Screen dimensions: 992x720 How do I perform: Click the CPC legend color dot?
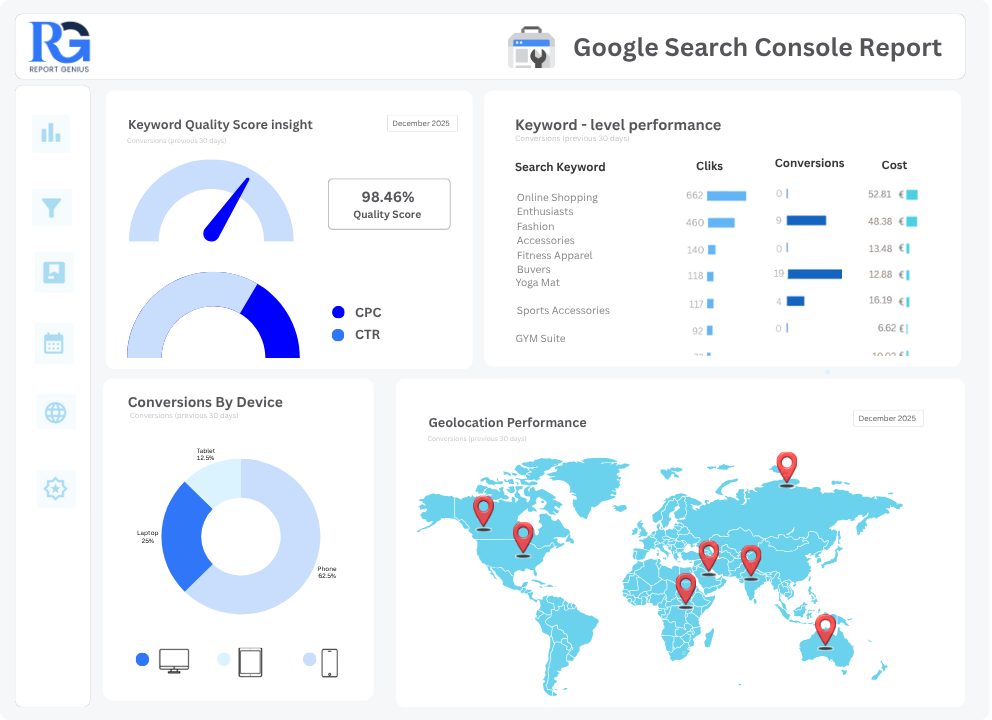point(338,312)
